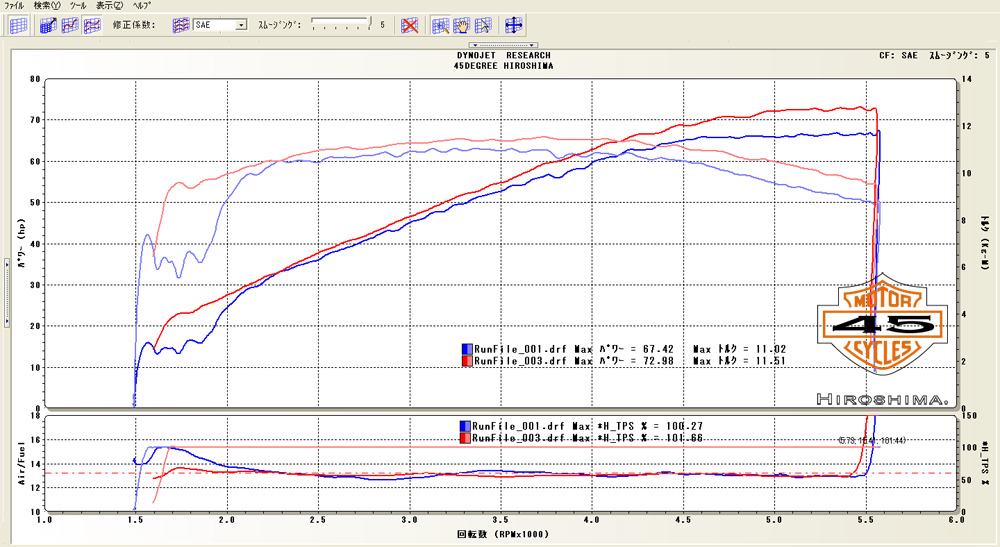Open the ファイル menu
This screenshot has width=1000, height=547.
(14, 6)
